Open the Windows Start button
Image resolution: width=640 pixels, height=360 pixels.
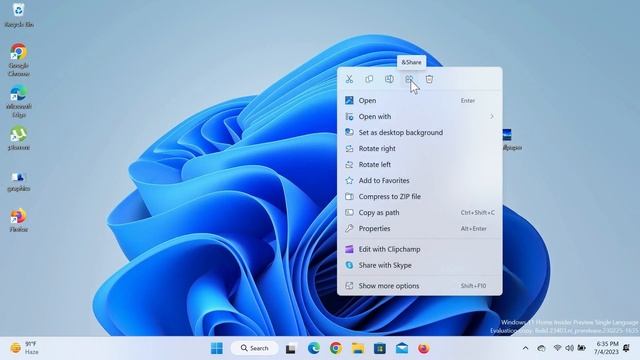pyautogui.click(x=217, y=348)
